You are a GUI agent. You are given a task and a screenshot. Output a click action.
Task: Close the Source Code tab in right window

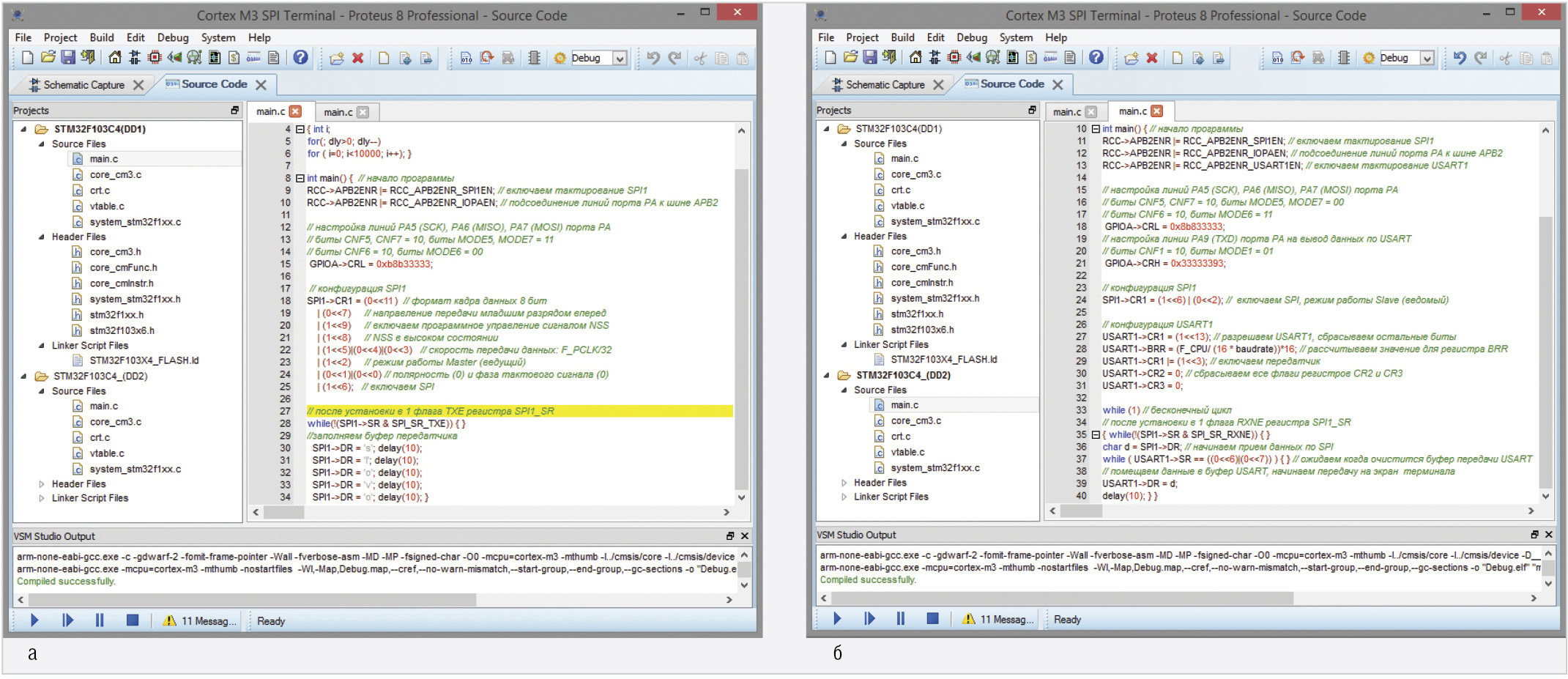[1058, 85]
